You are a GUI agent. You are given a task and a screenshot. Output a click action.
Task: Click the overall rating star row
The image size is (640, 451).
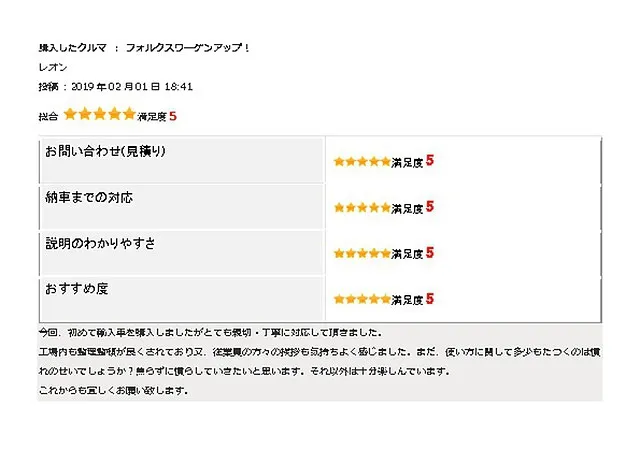pos(100,114)
